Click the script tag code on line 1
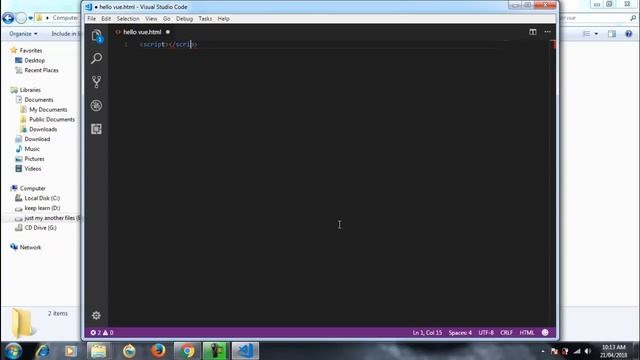640x360 pixels. click(x=169, y=44)
